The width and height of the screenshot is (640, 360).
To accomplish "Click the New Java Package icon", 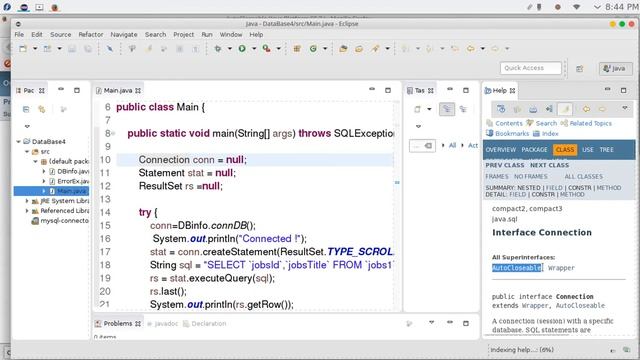I will point(297,49).
